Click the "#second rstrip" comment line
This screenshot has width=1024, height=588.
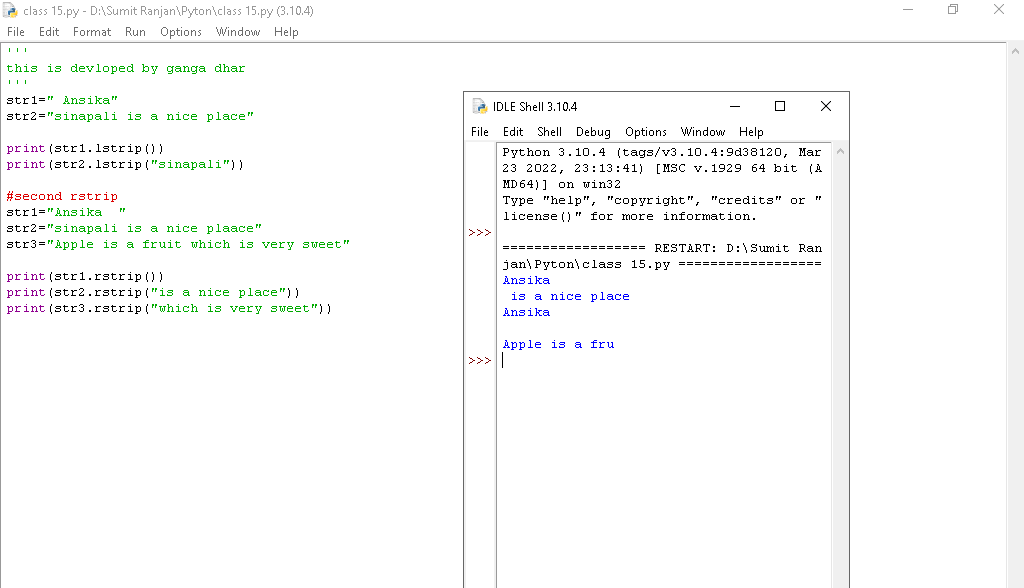(62, 197)
